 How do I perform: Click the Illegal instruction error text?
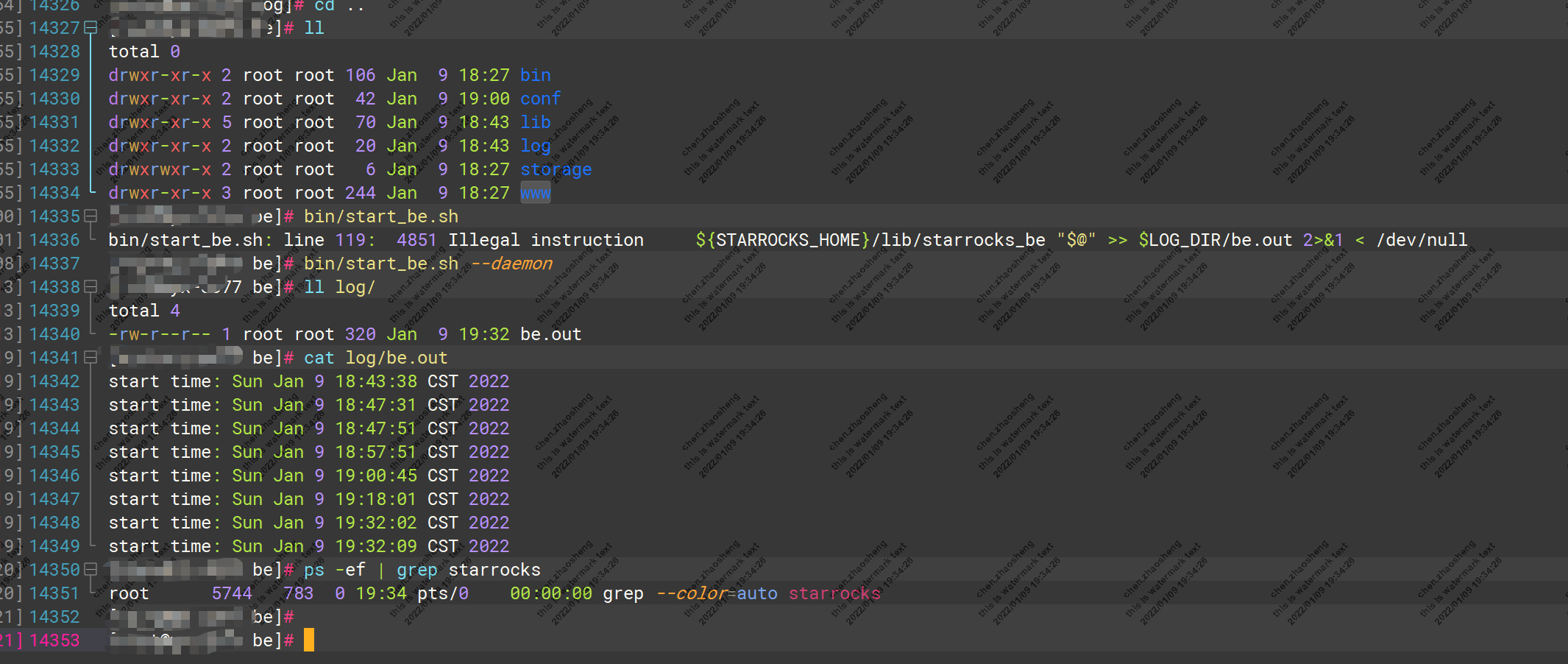(545, 241)
